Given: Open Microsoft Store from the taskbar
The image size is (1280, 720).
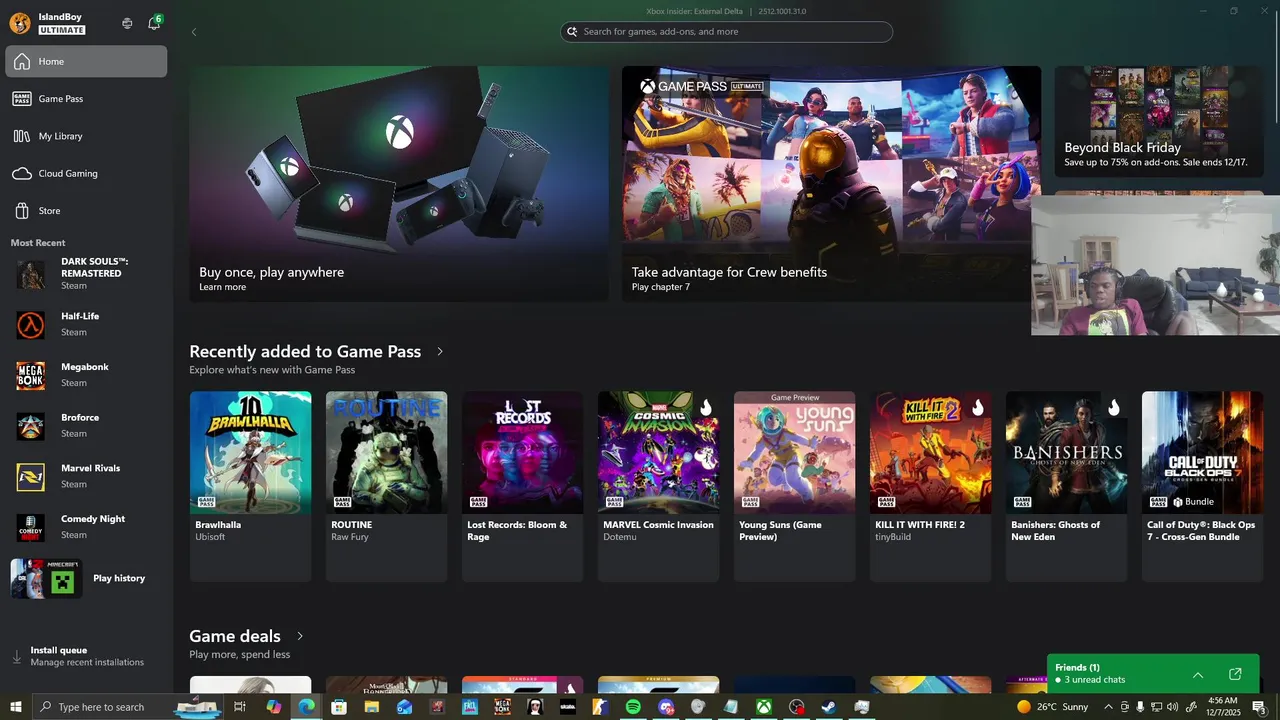Looking at the screenshot, I should [x=339, y=707].
